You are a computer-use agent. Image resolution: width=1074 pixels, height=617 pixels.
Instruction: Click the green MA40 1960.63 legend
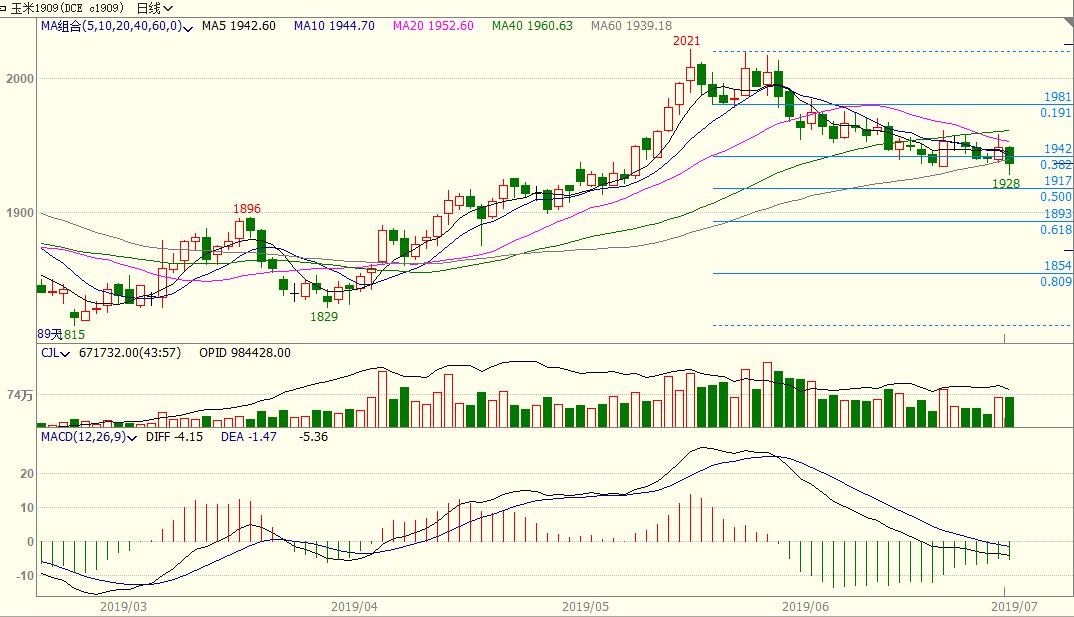click(532, 26)
